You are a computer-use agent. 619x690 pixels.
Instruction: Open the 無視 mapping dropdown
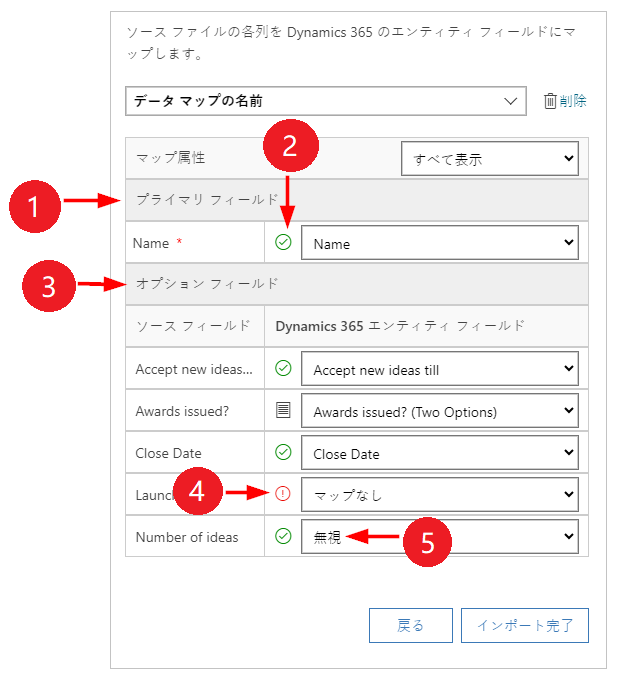click(x=440, y=537)
